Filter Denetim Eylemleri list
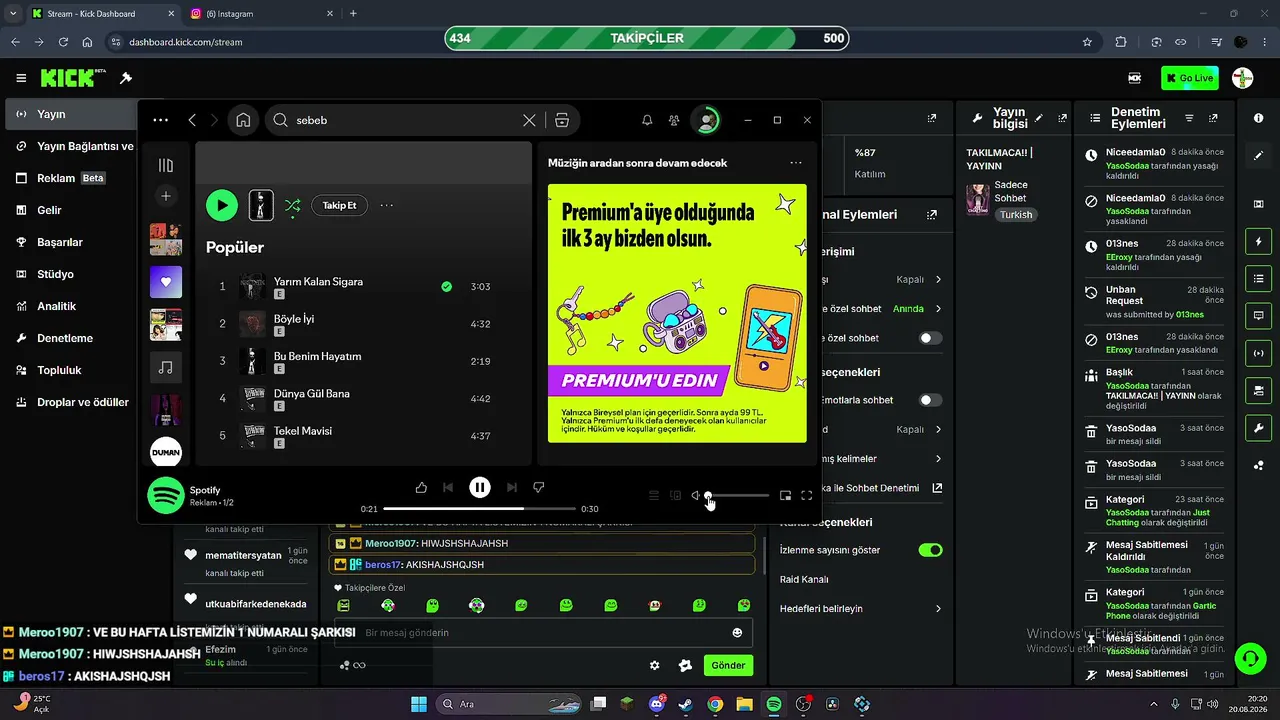This screenshot has width=1280, height=720. 1189,118
